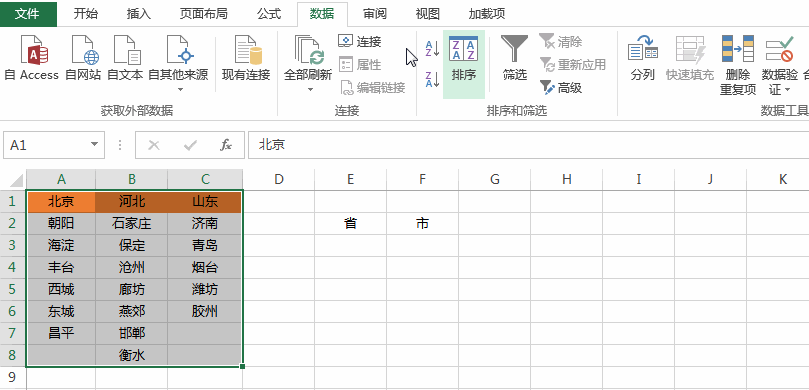Screen dimensions: 809x390
Task: Select cell 沧州
Action: click(132, 267)
